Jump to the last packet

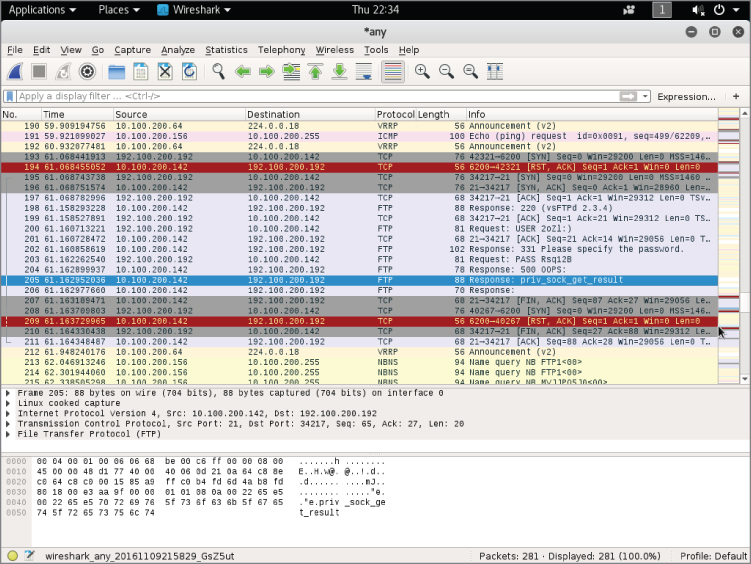click(x=340, y=72)
